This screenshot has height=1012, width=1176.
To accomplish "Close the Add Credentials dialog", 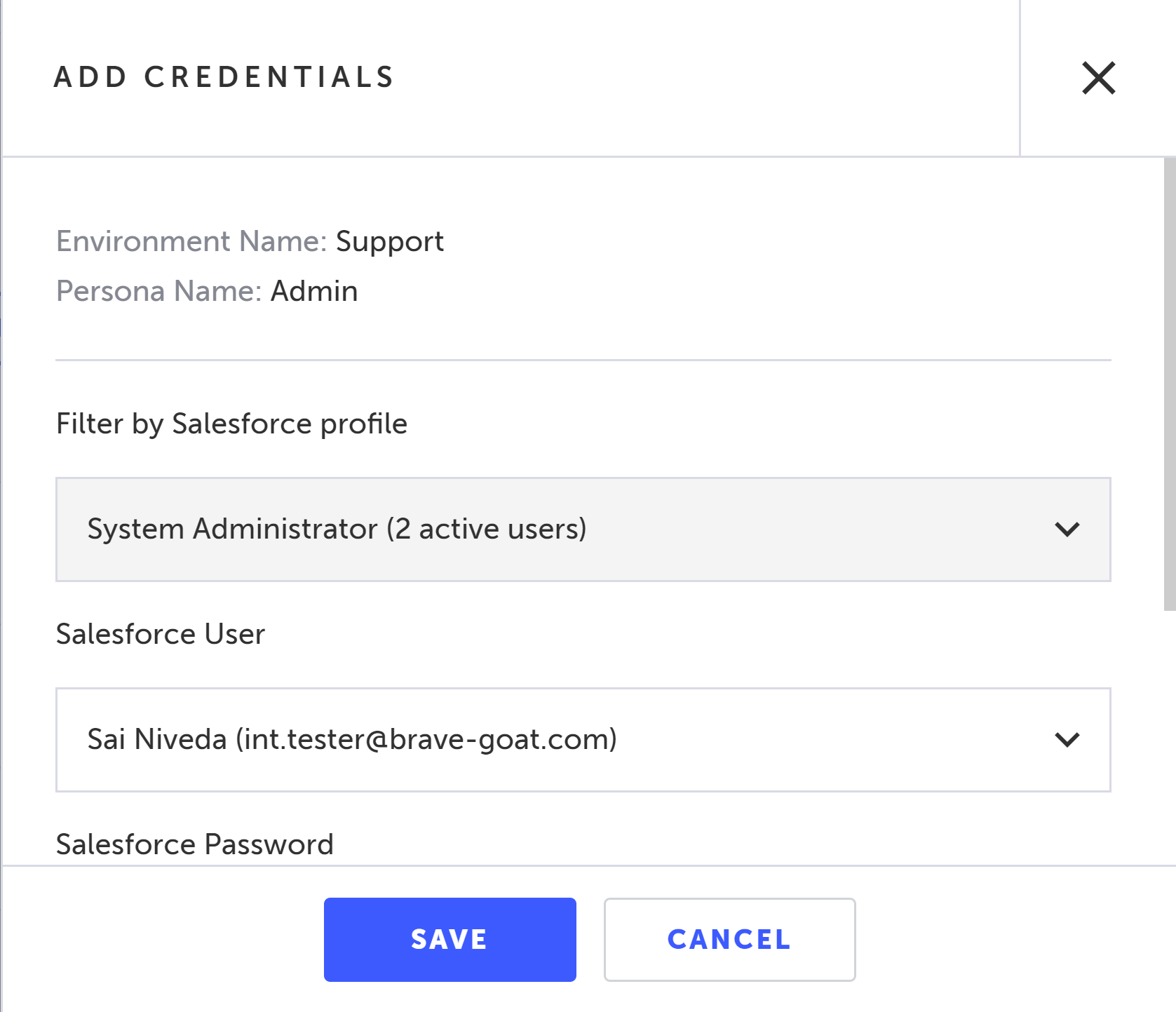I will (x=1098, y=78).
